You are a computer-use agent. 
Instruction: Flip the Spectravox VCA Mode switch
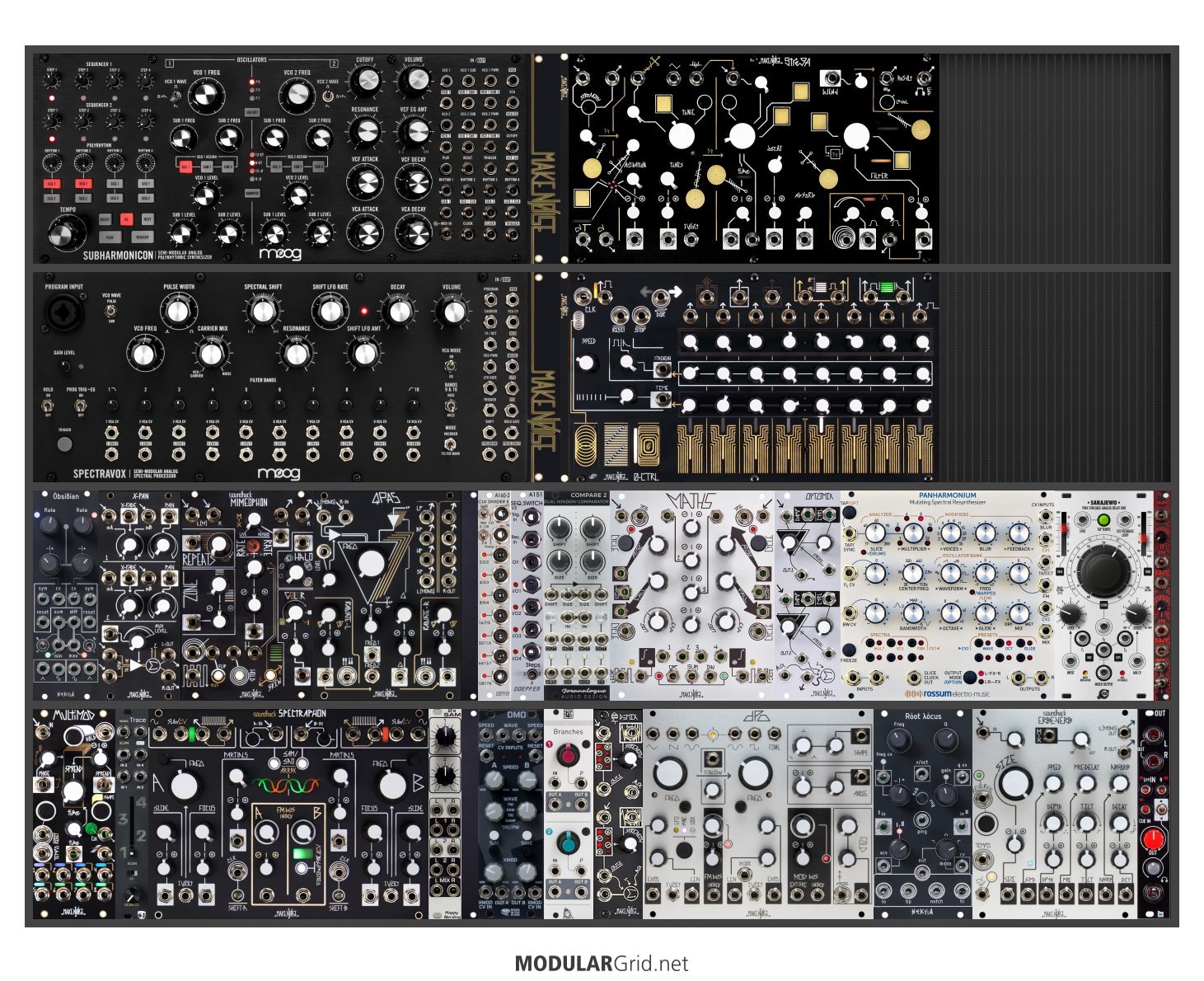pyautogui.click(x=450, y=365)
